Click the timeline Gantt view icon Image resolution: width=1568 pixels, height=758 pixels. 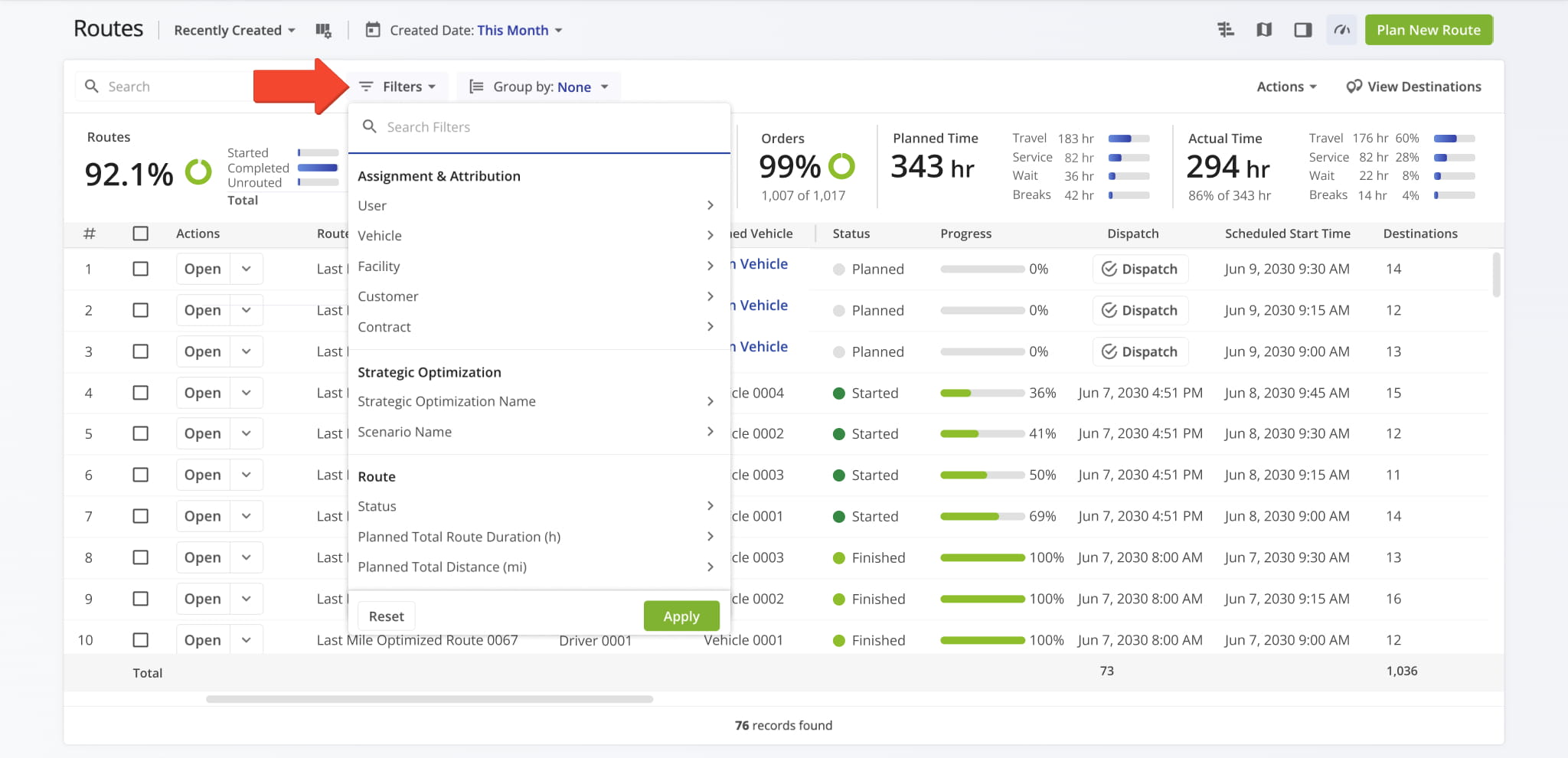[1225, 30]
